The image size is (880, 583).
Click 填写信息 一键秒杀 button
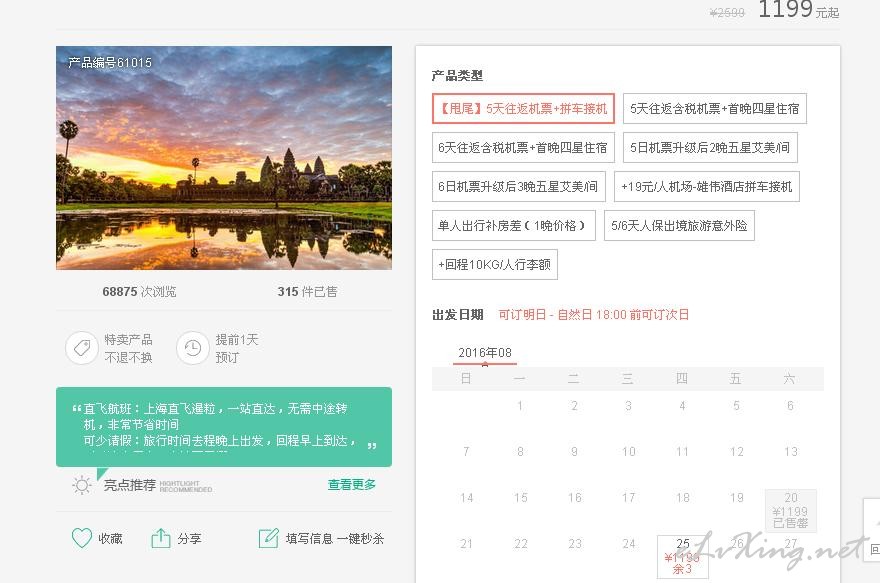(x=335, y=539)
